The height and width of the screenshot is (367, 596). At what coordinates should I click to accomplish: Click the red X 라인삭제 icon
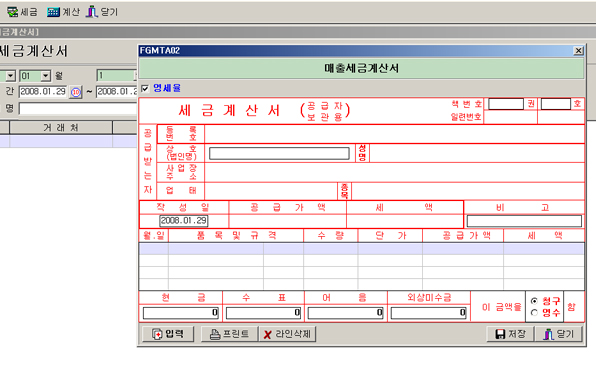click(x=268, y=335)
